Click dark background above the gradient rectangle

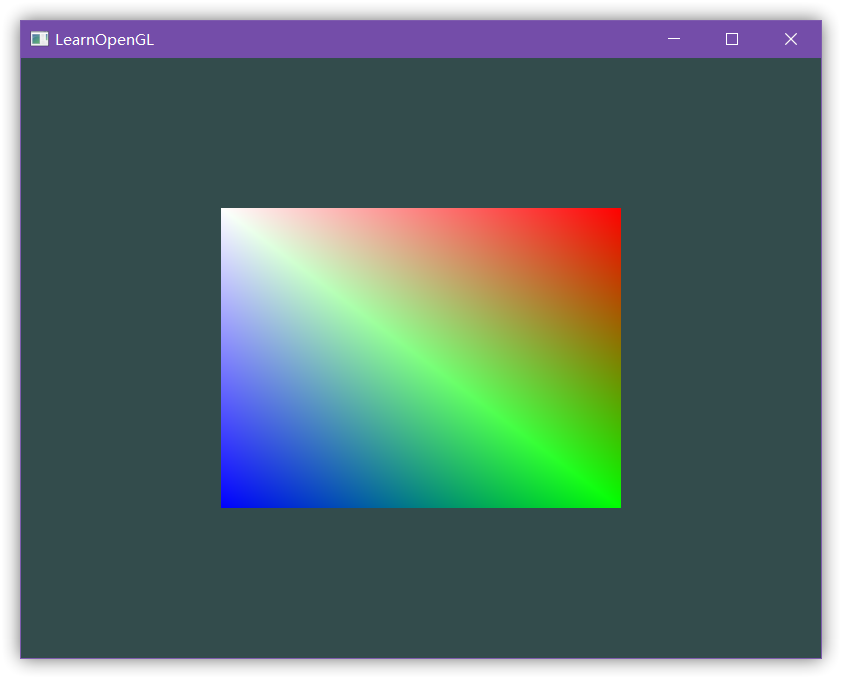tap(421, 130)
